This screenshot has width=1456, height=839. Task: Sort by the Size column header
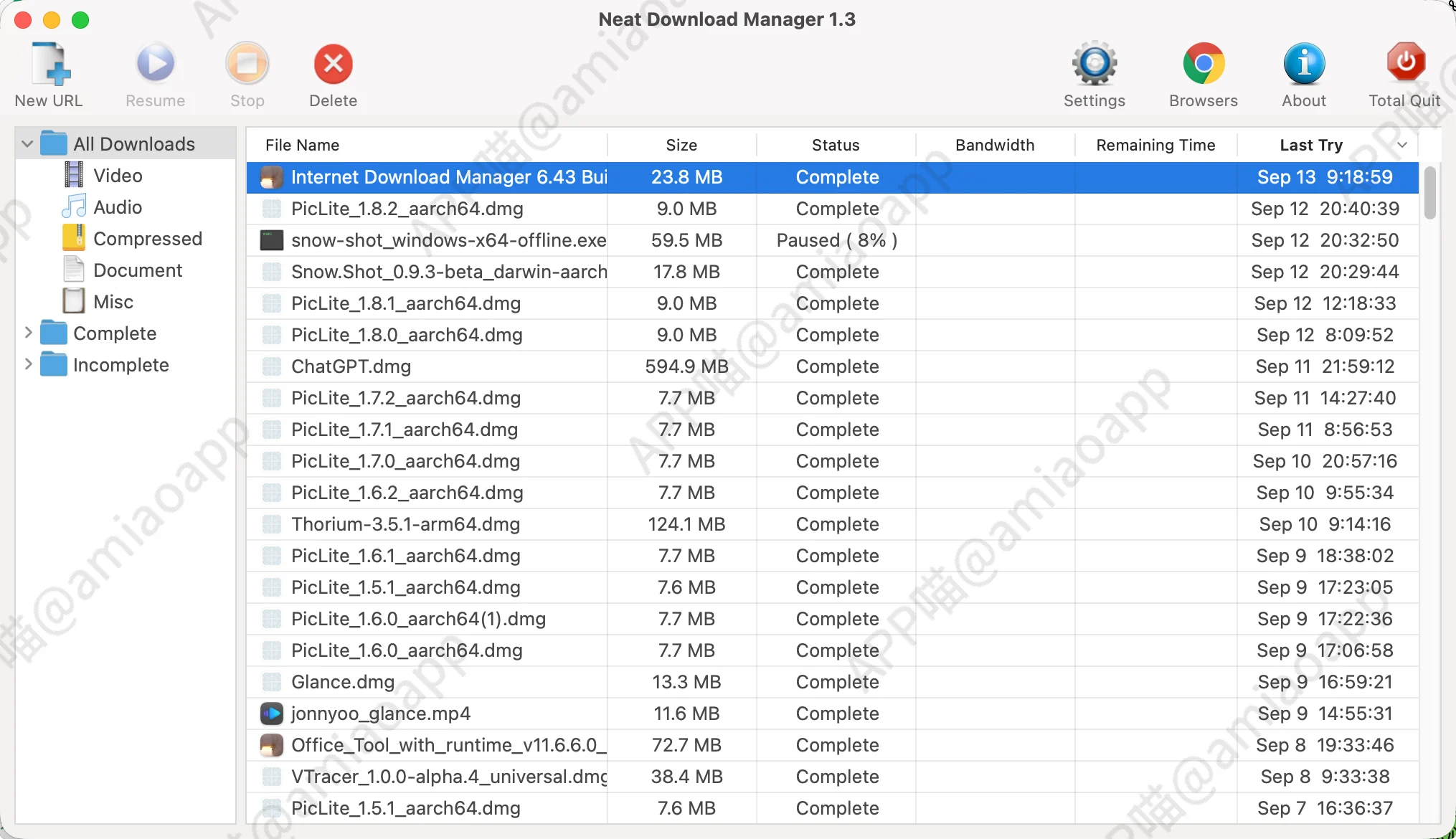681,145
